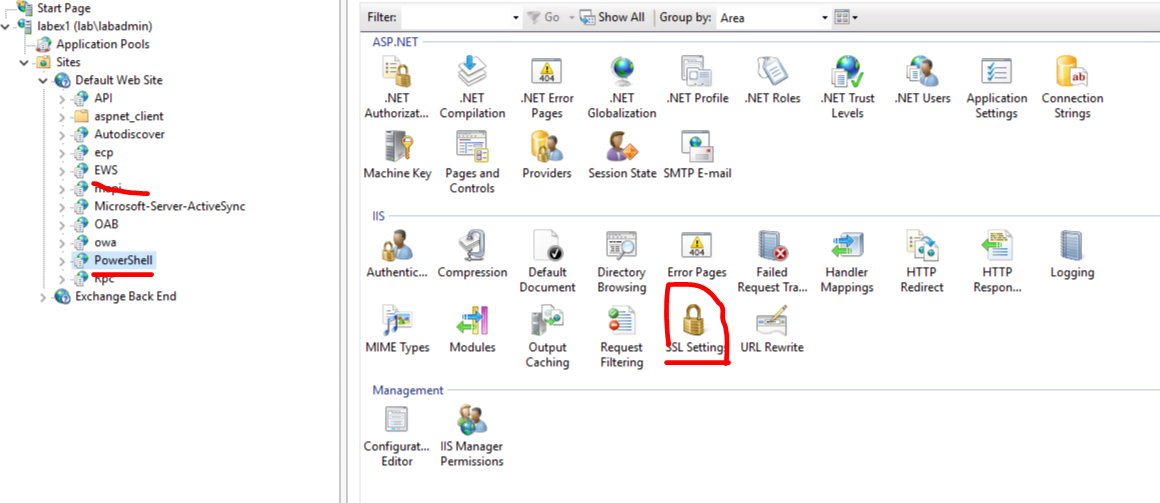Click the Show All button
This screenshot has height=503, width=1160.
[613, 17]
